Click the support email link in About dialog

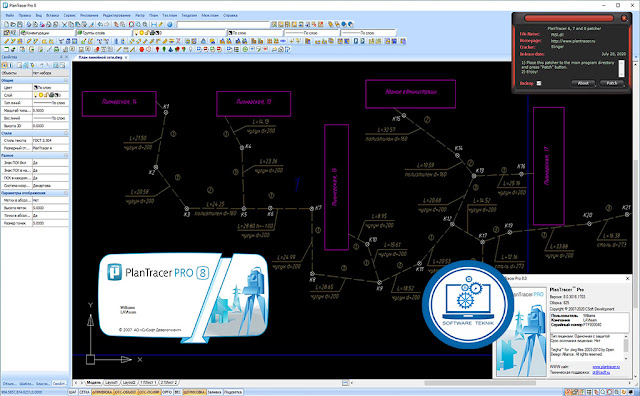pyautogui.click(x=601, y=372)
